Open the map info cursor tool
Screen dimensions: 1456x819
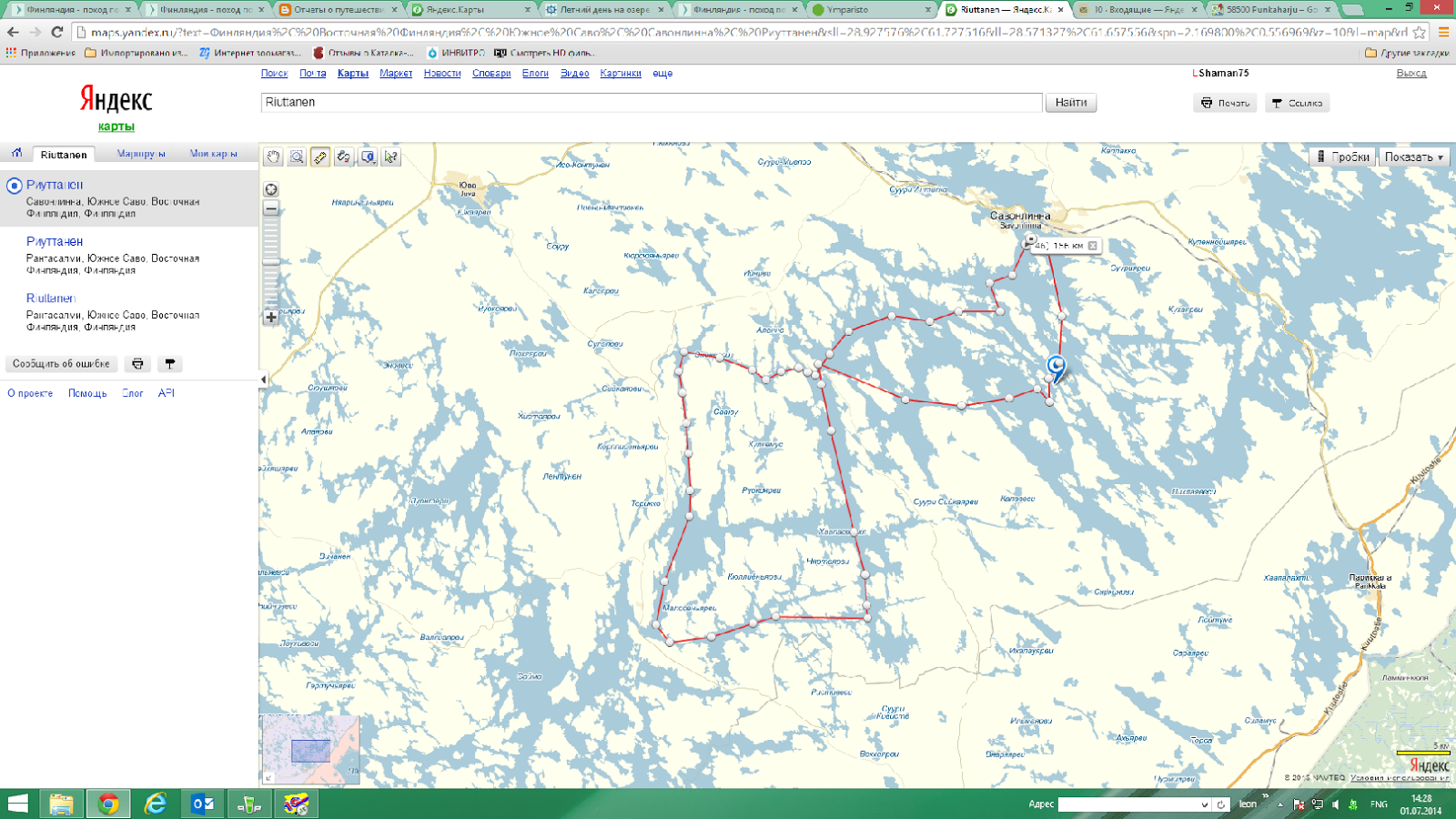click(391, 157)
